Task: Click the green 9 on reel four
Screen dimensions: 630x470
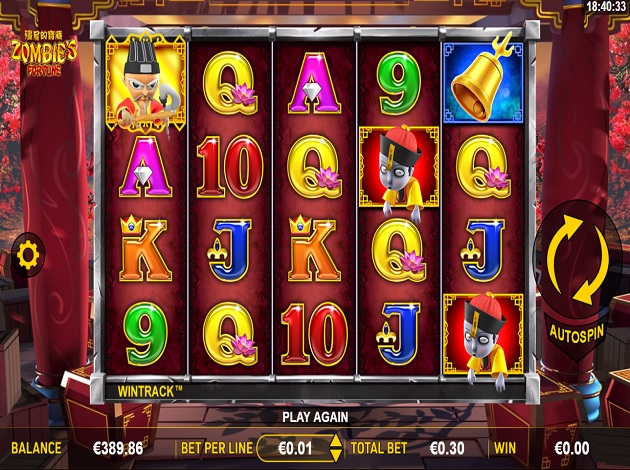Action: pos(399,83)
